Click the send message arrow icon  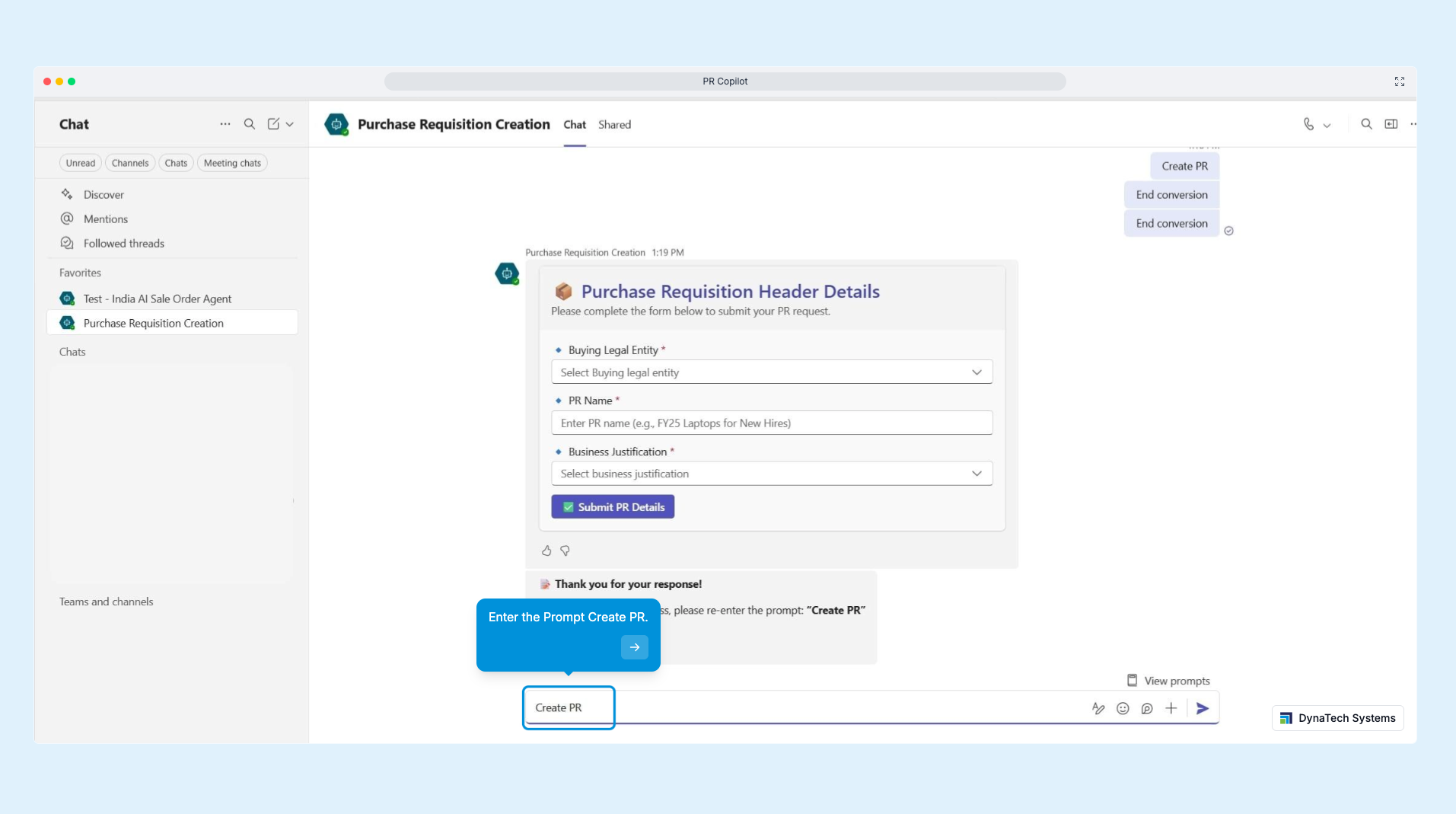coord(1203,708)
